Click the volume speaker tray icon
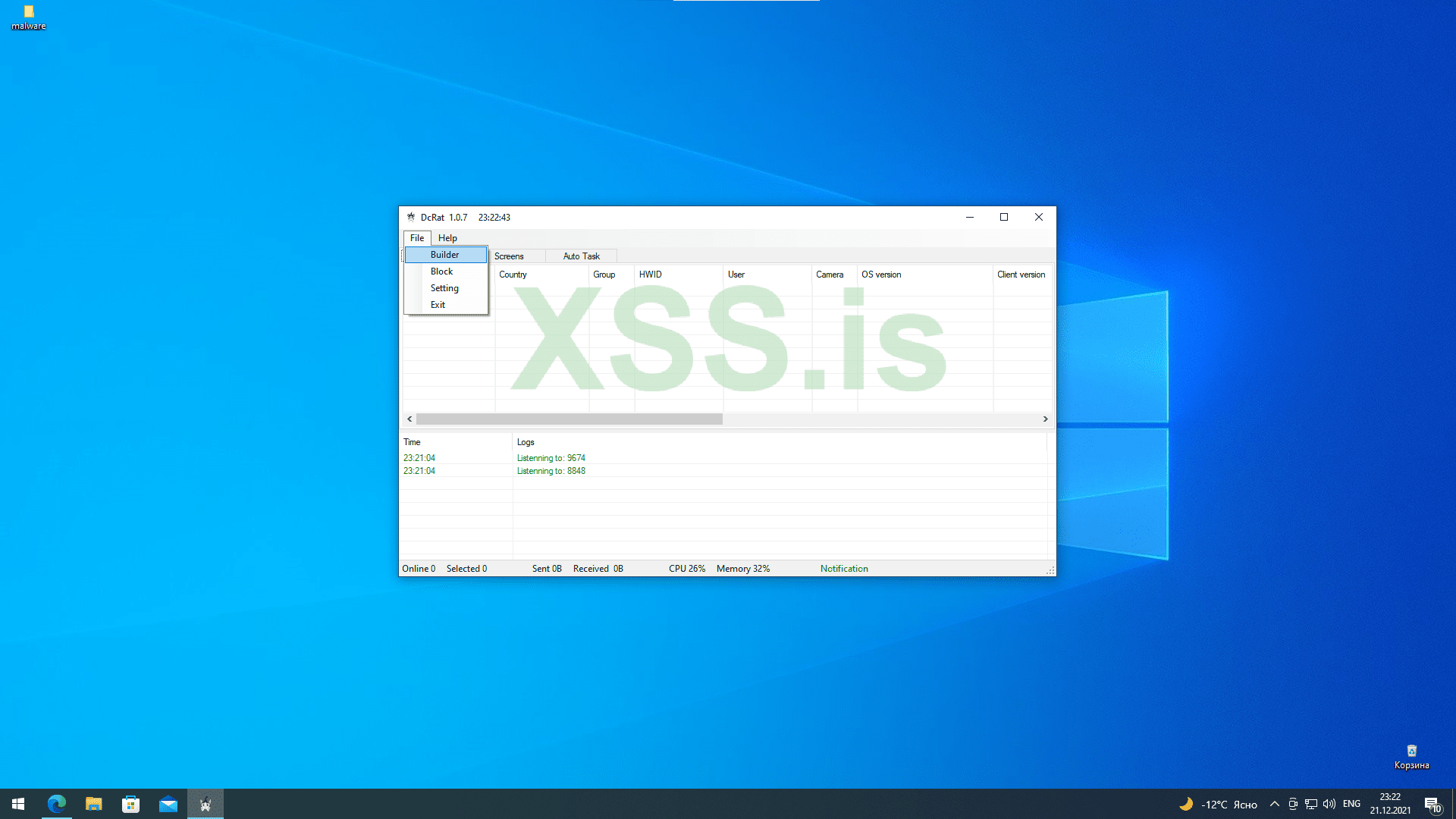Image resolution: width=1456 pixels, height=819 pixels. (x=1329, y=804)
